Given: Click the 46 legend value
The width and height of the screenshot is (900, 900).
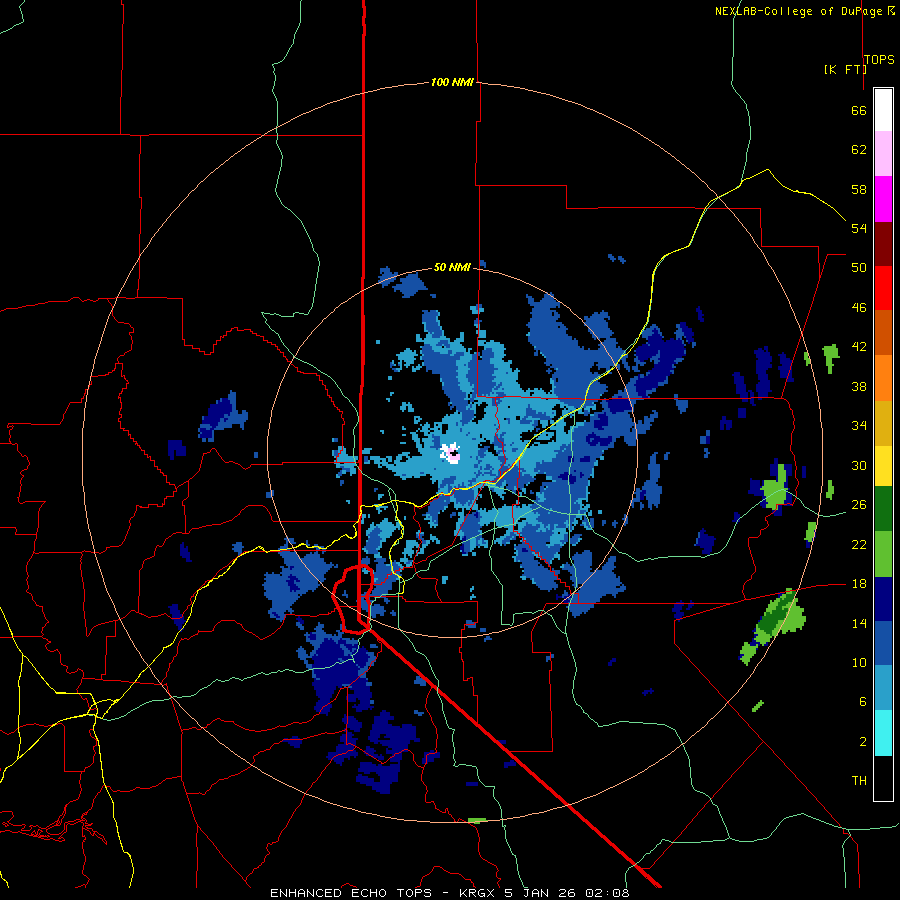Looking at the screenshot, I should (x=859, y=308).
